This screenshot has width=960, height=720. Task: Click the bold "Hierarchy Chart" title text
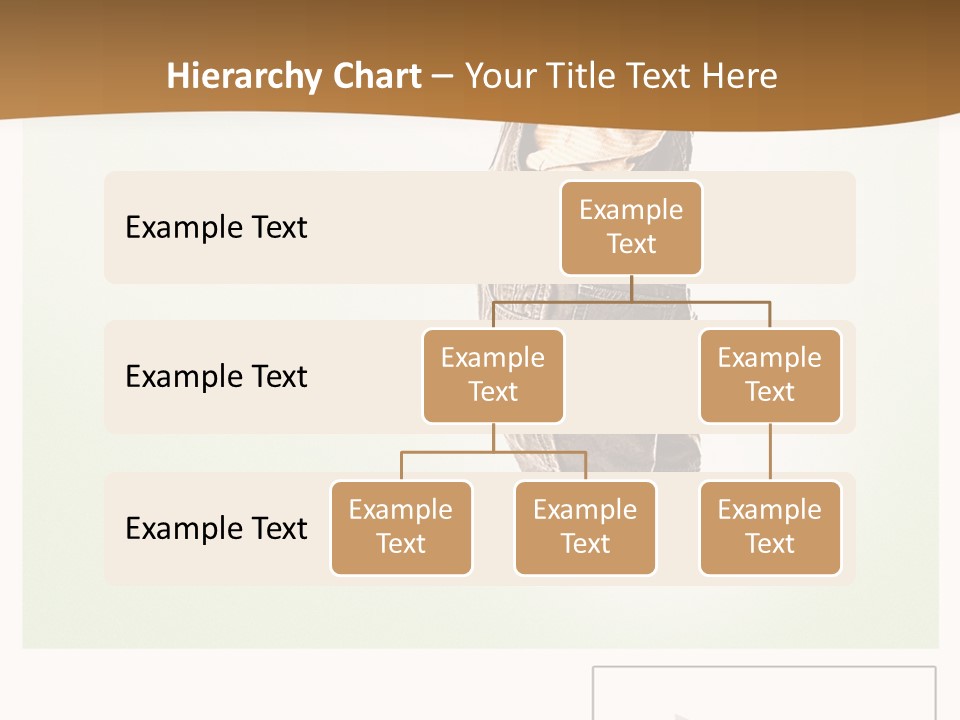(x=294, y=76)
